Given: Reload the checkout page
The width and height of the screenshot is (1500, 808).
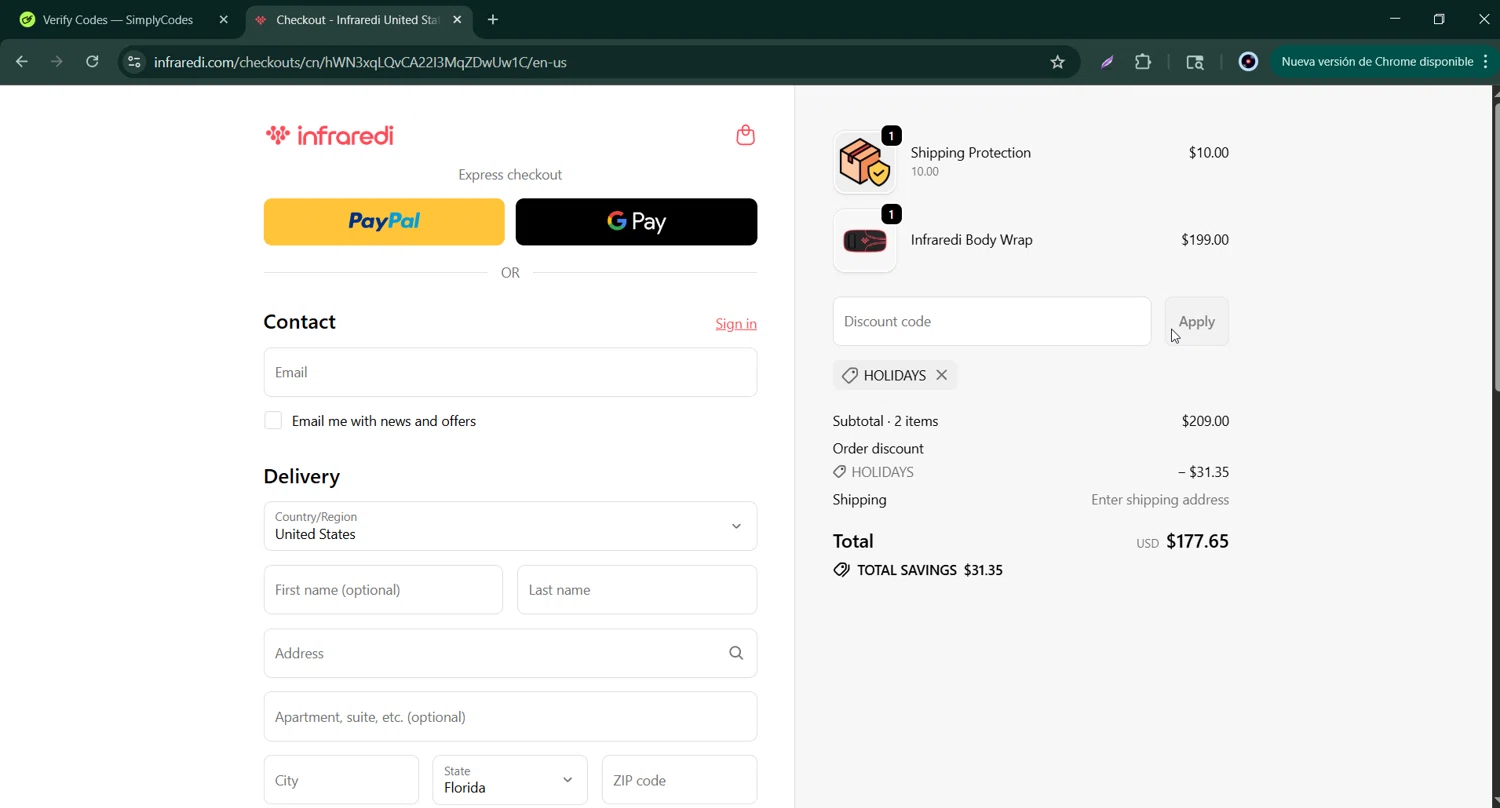Looking at the screenshot, I should coord(92,62).
